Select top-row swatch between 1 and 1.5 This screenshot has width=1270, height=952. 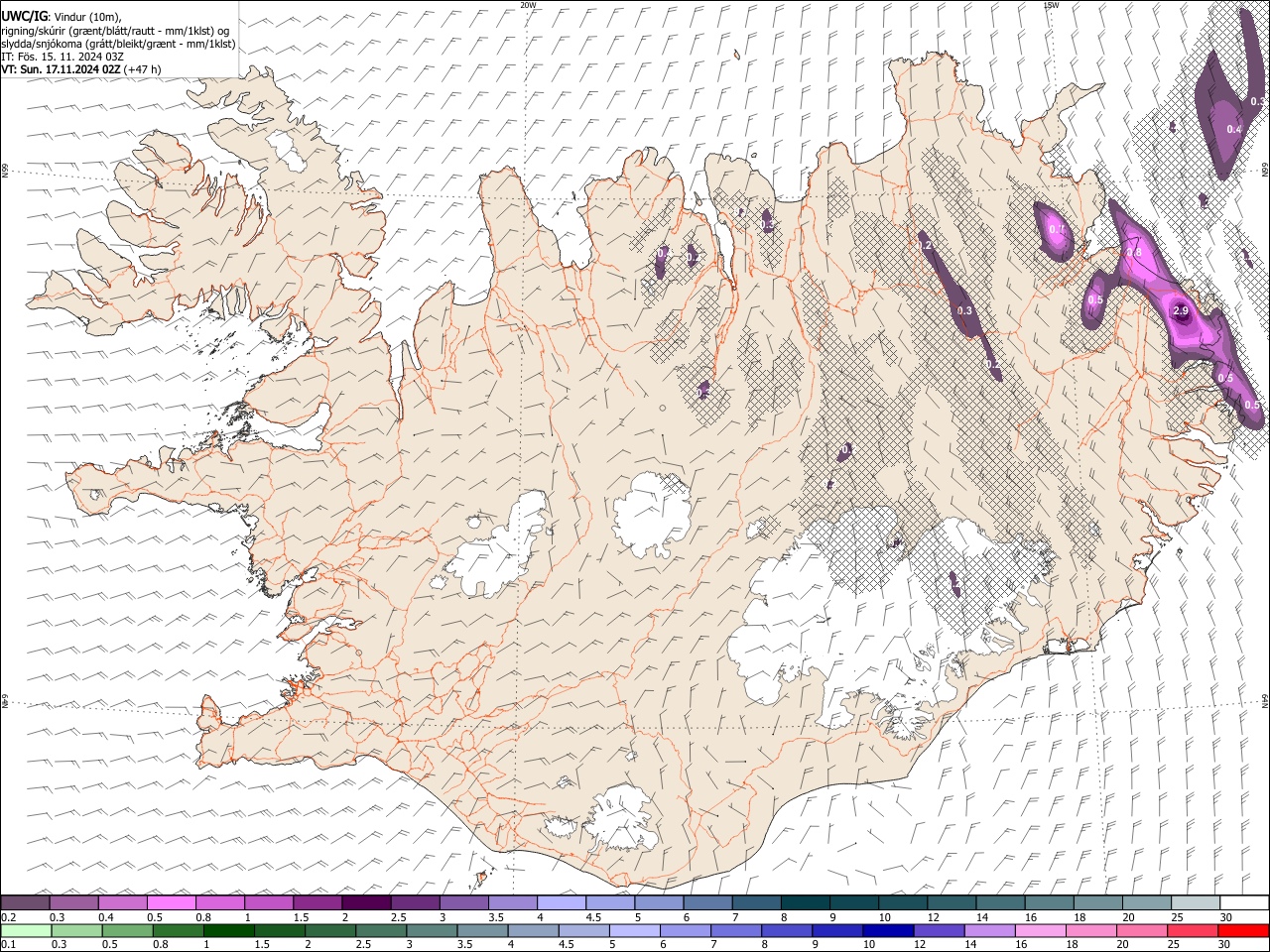point(268,902)
